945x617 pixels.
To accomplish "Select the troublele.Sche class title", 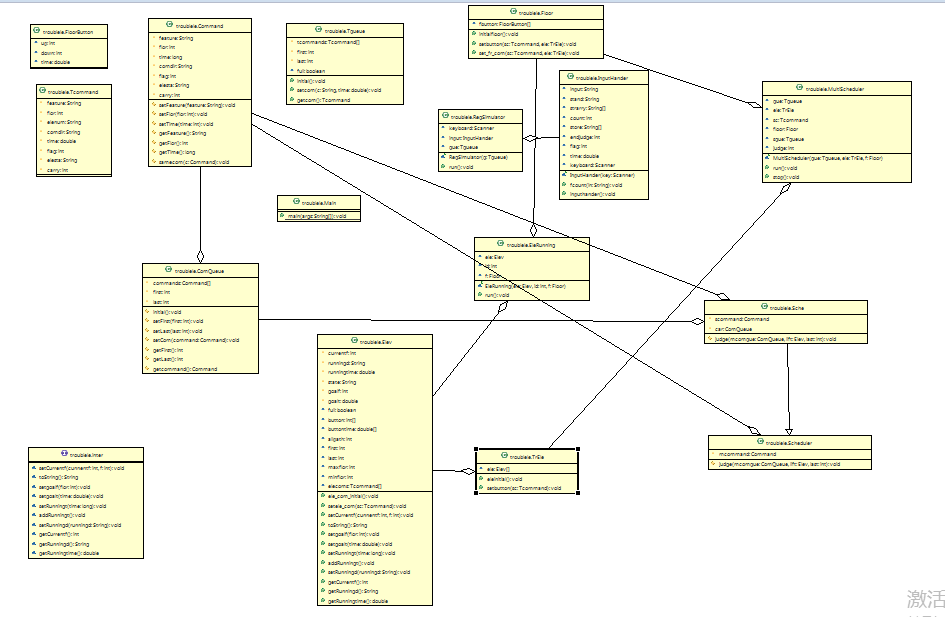I will click(787, 308).
